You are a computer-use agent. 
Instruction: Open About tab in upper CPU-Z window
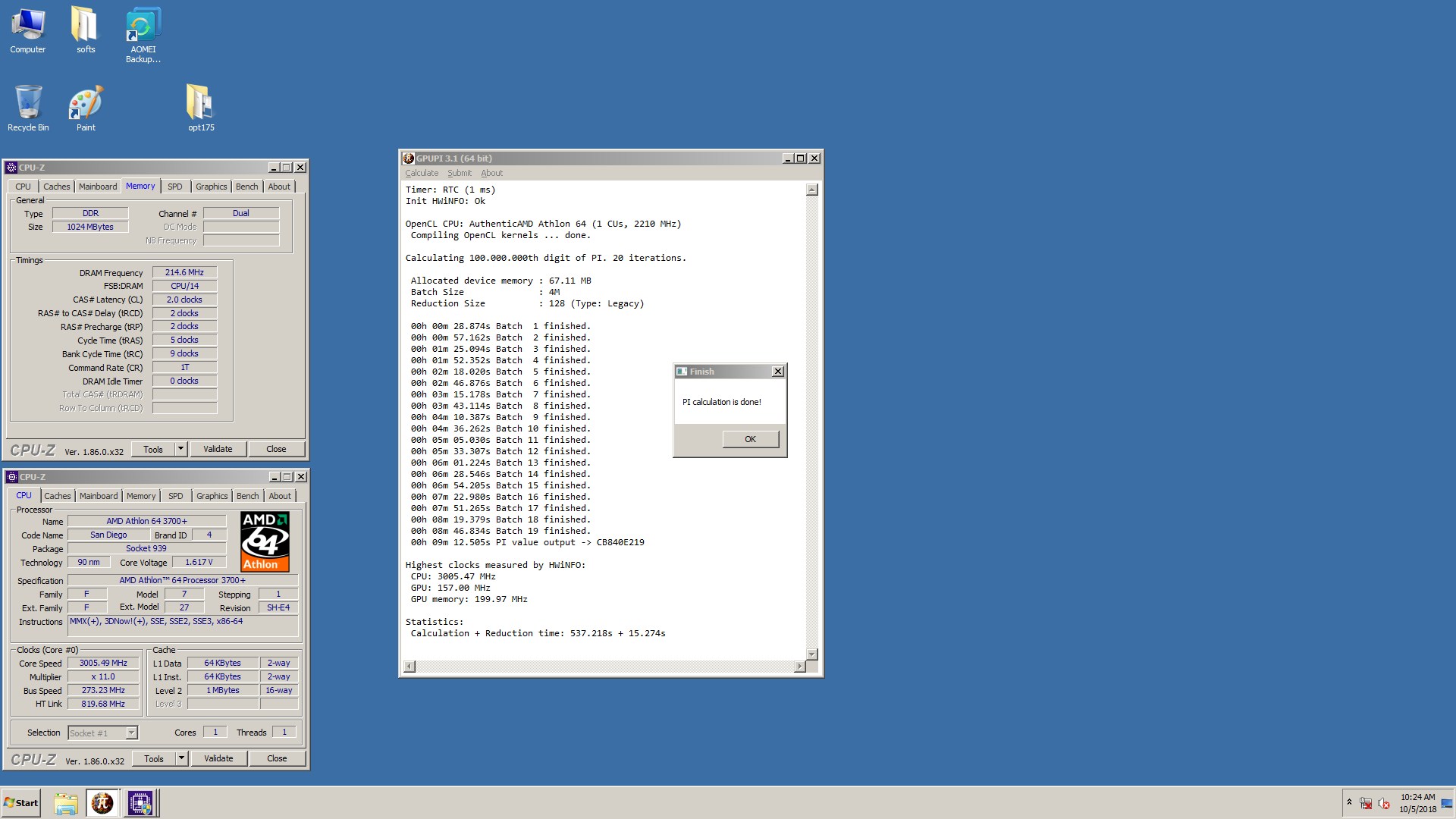278,187
